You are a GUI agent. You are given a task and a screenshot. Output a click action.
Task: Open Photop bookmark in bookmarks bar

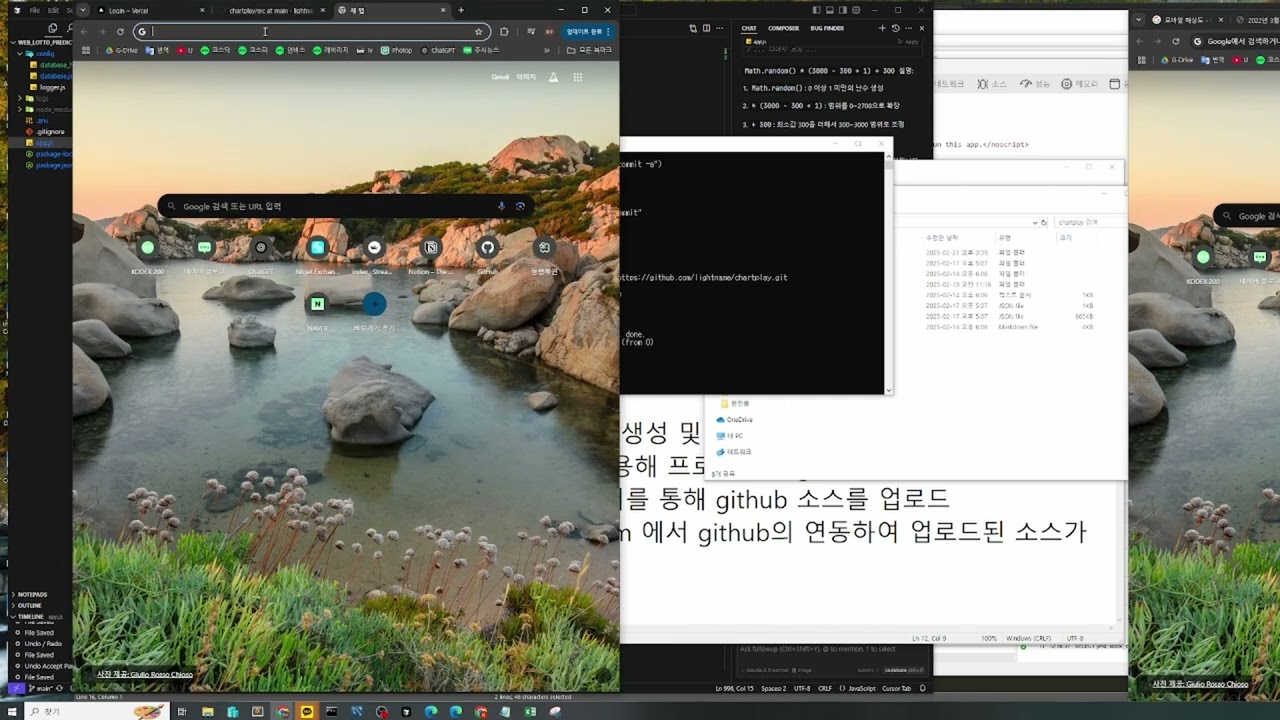397,49
